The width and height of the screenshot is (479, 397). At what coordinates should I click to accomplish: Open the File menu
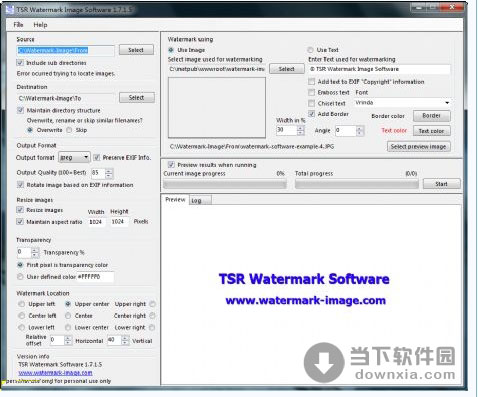(18, 25)
